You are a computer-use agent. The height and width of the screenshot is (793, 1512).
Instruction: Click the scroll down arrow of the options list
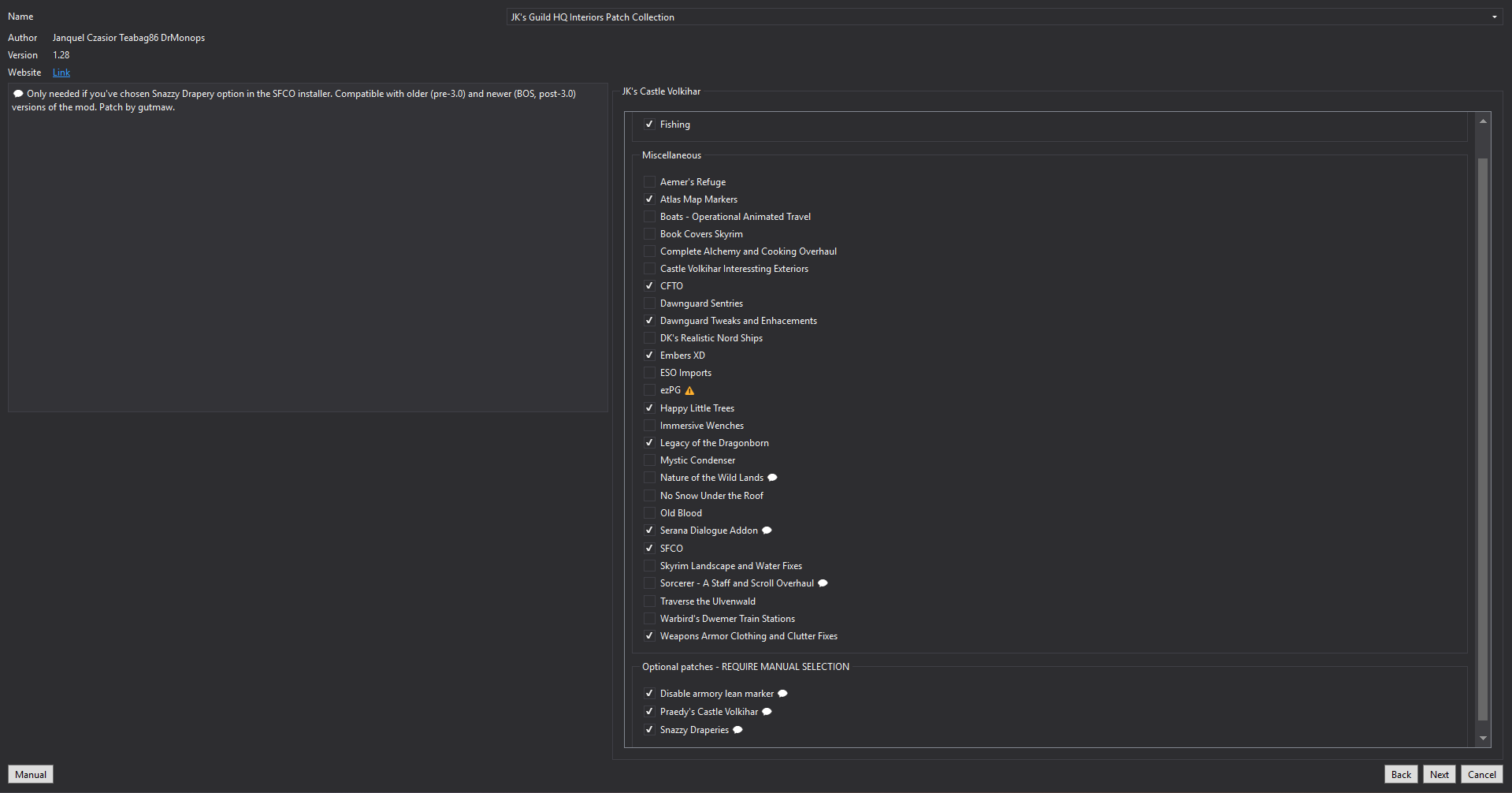coord(1483,739)
